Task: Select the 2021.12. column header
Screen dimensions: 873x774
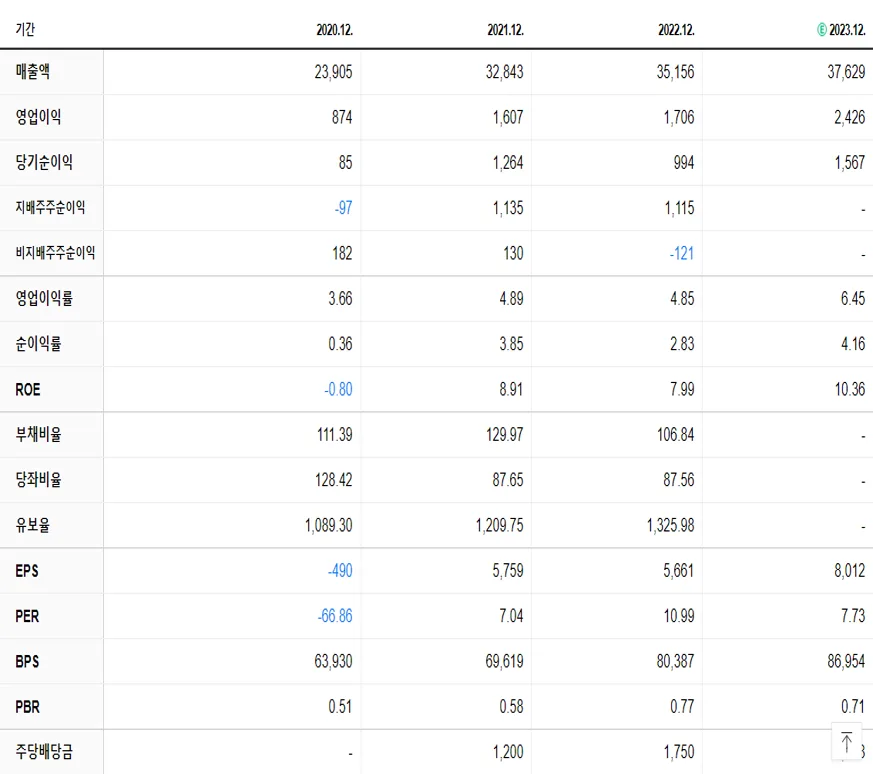Action: tap(506, 30)
